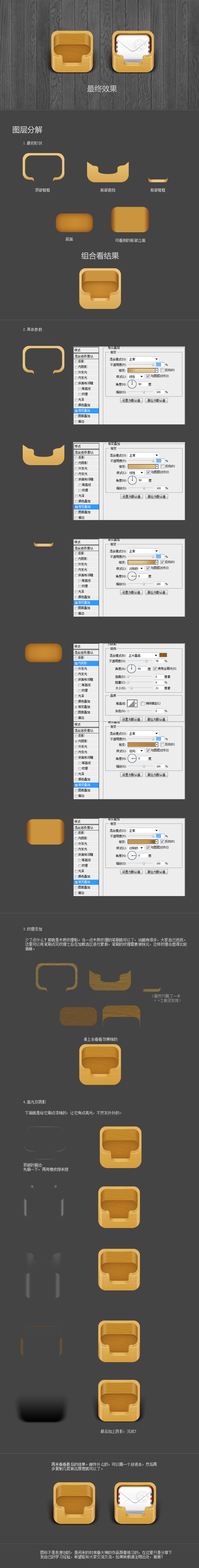This screenshot has height=1568, width=199.
Task: Click the 角度 value field in the 内阴影 panel
Action: (141, 668)
